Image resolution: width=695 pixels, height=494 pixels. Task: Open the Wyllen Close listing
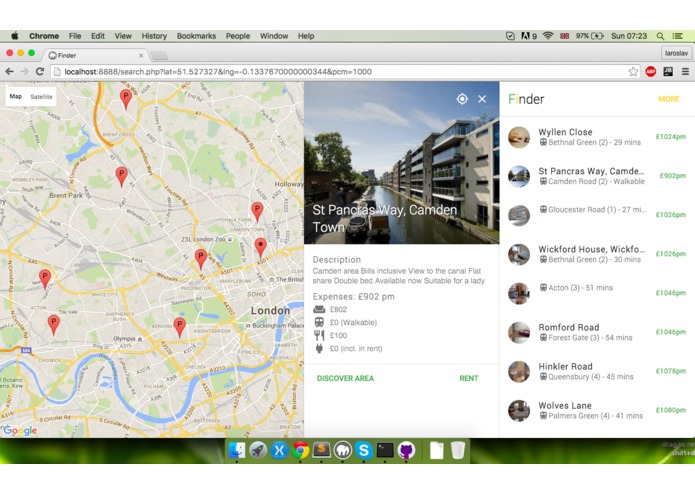tap(597, 137)
